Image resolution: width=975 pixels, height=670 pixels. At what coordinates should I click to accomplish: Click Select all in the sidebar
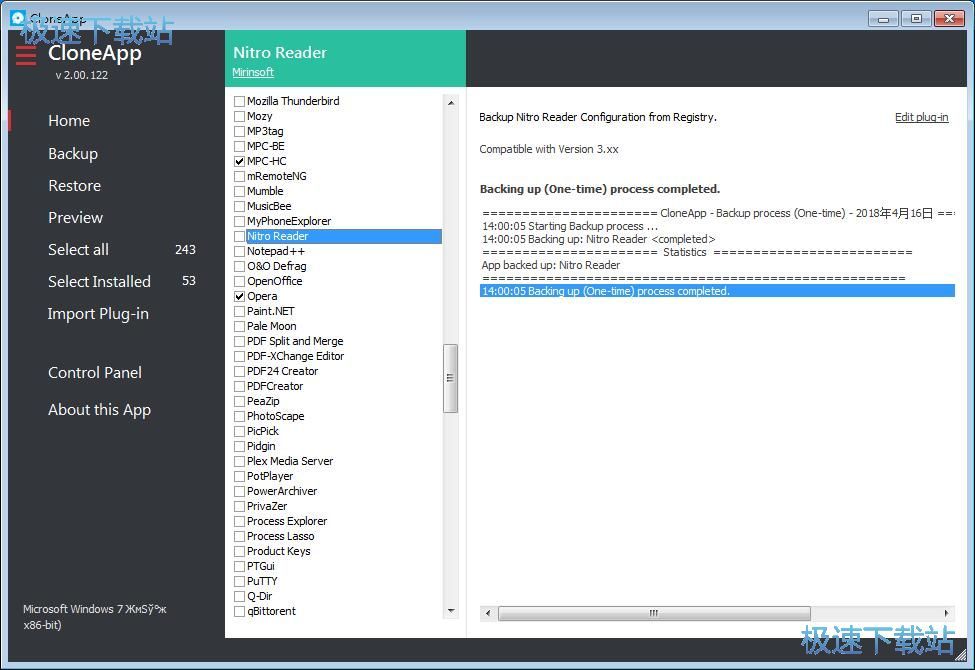click(78, 249)
